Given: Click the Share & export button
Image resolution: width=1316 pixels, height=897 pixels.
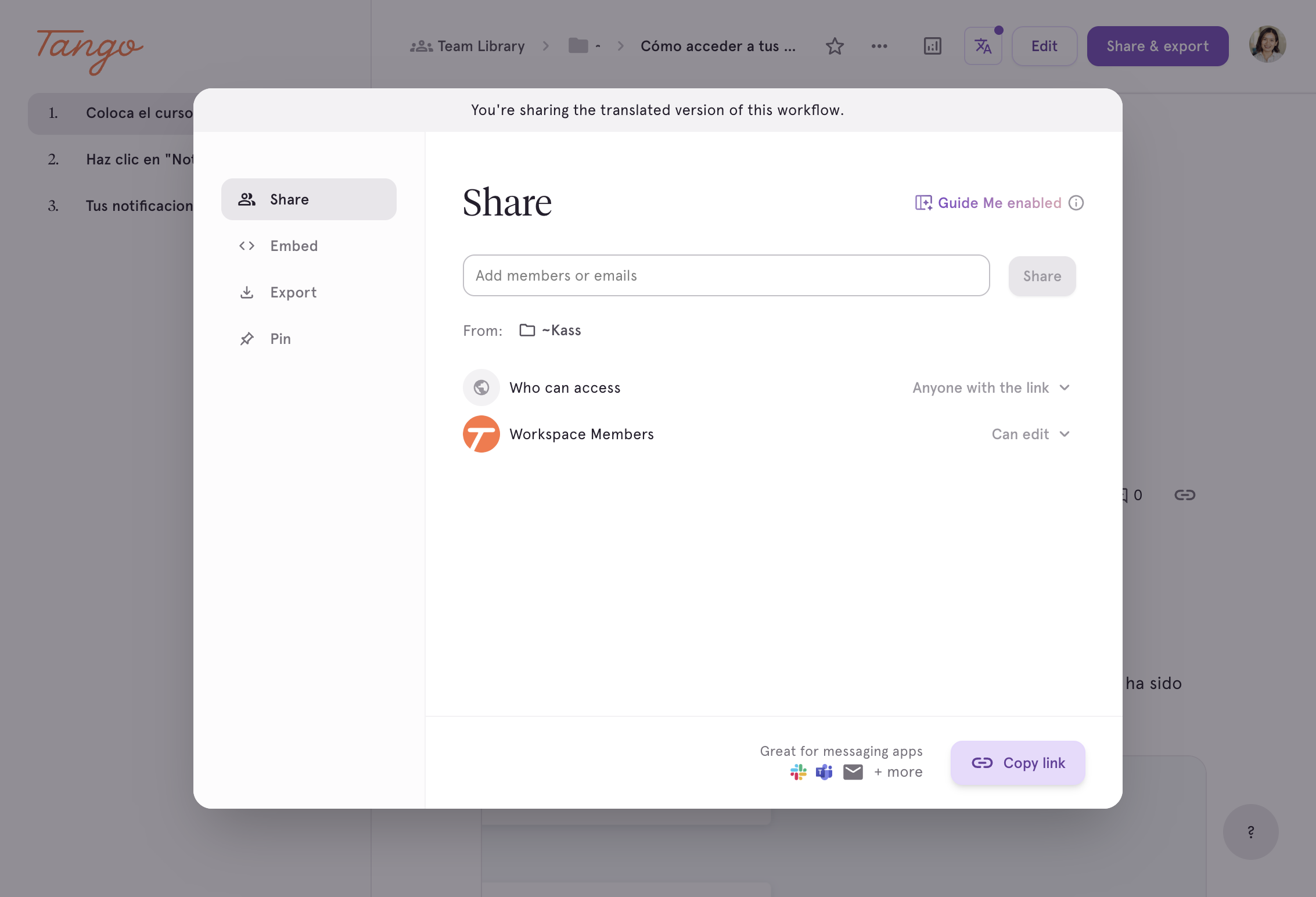Looking at the screenshot, I should 1157,46.
